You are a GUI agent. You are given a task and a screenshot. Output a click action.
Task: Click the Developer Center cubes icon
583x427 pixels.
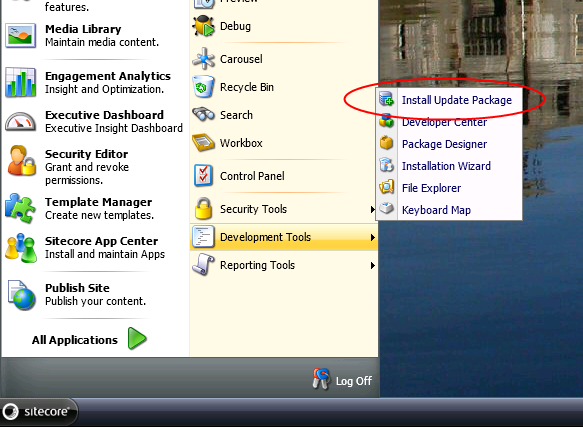pyautogui.click(x=387, y=121)
